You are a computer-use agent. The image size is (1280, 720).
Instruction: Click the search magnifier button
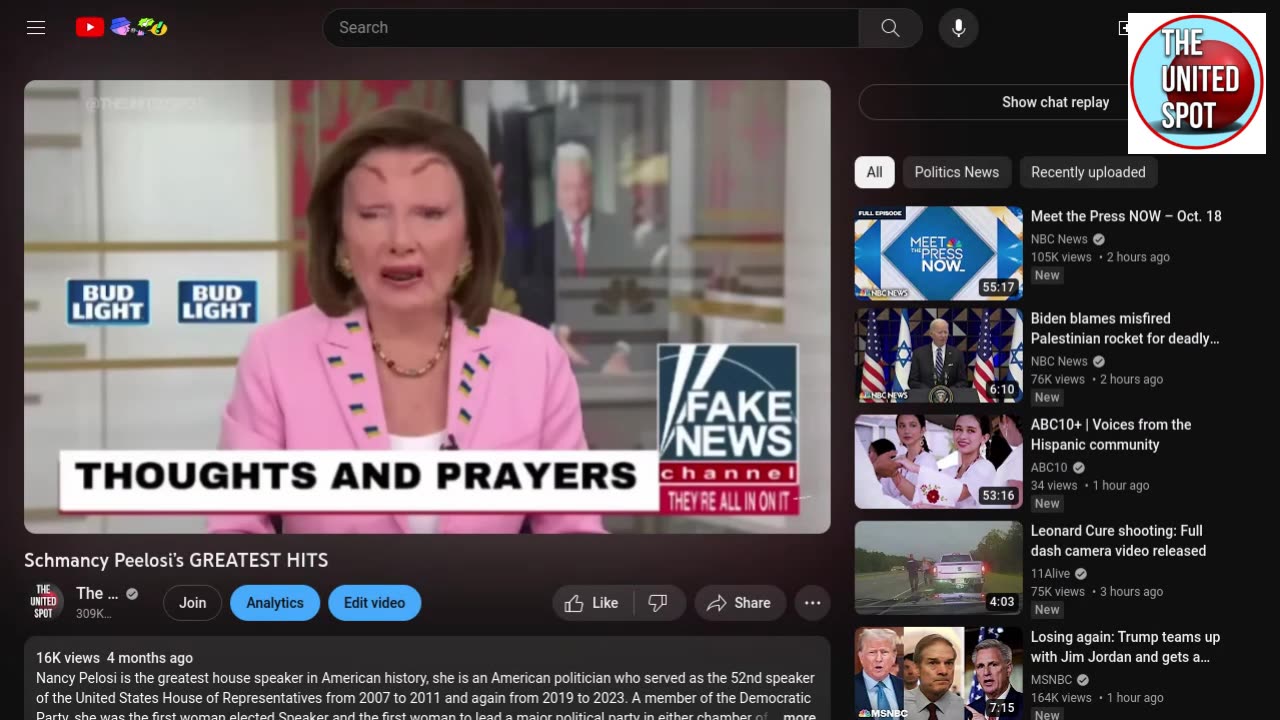[890, 28]
